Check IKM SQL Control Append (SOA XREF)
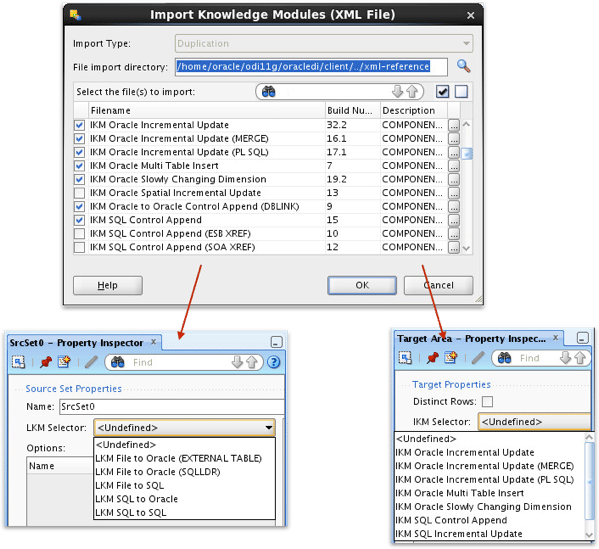This screenshot has height=549, width=599. pos(79,247)
